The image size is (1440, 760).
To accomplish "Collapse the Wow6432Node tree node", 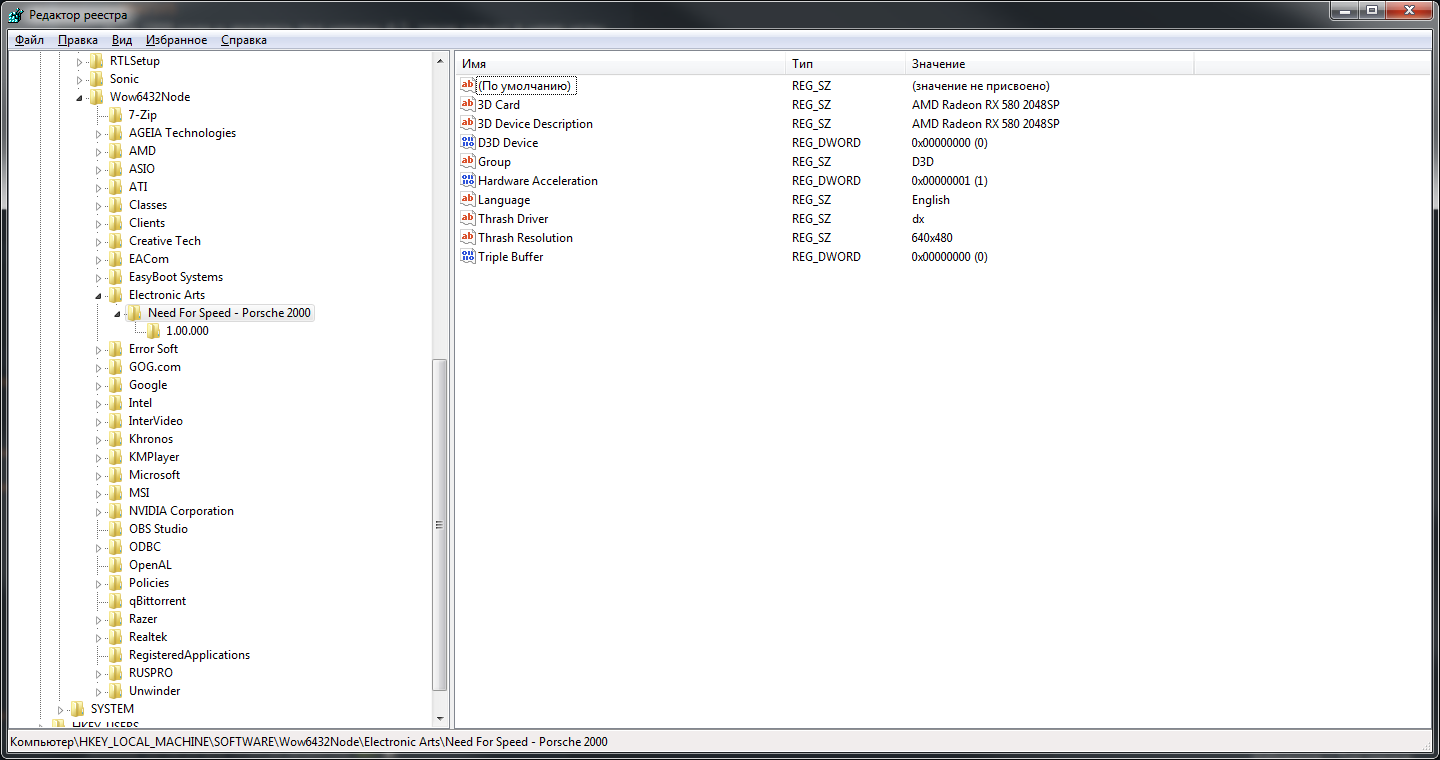I will tap(80, 98).
